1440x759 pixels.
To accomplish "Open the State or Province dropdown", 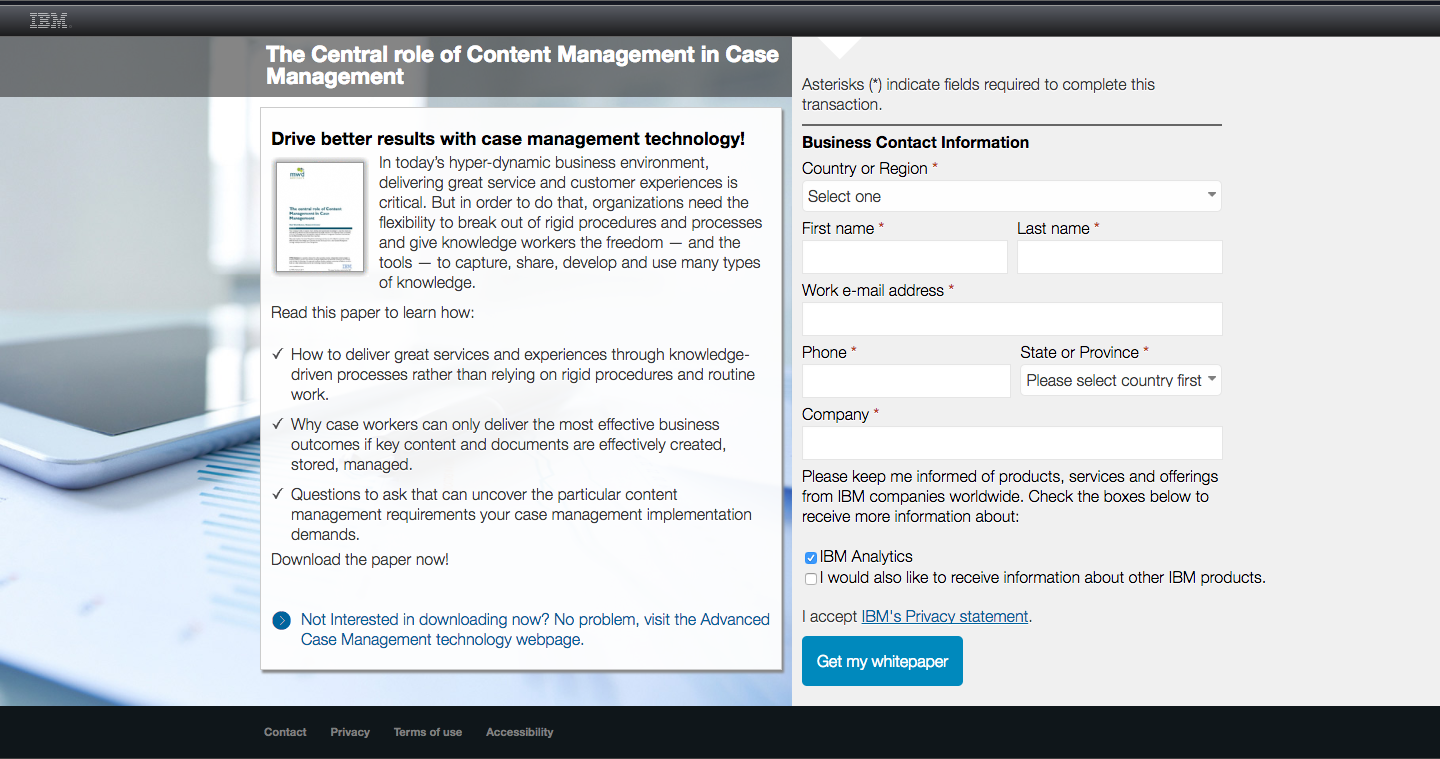I will pyautogui.click(x=1120, y=380).
